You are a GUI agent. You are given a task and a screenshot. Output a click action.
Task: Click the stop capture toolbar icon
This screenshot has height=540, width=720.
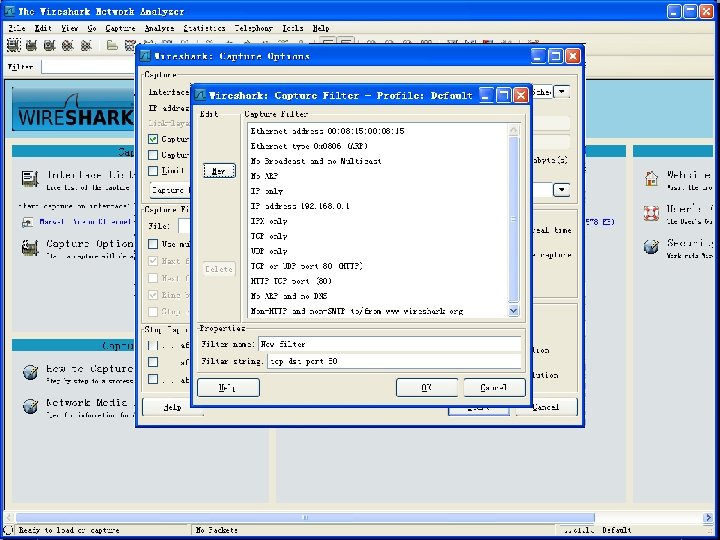(x=68, y=45)
